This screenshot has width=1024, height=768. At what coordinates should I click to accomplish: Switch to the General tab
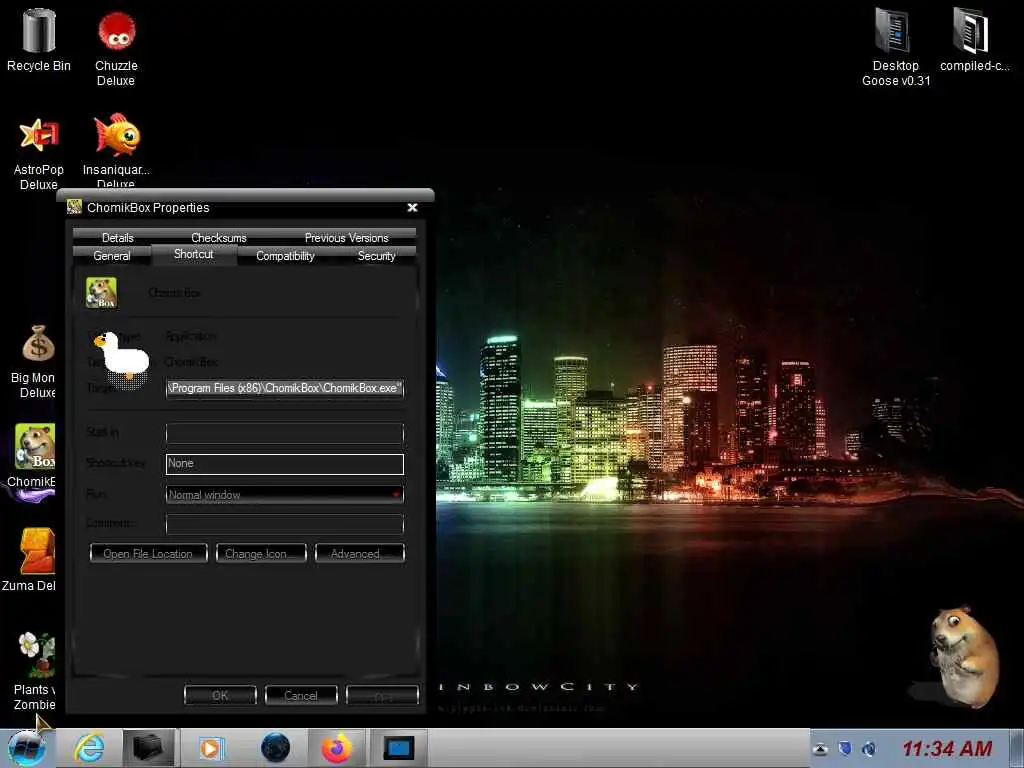tap(112, 256)
